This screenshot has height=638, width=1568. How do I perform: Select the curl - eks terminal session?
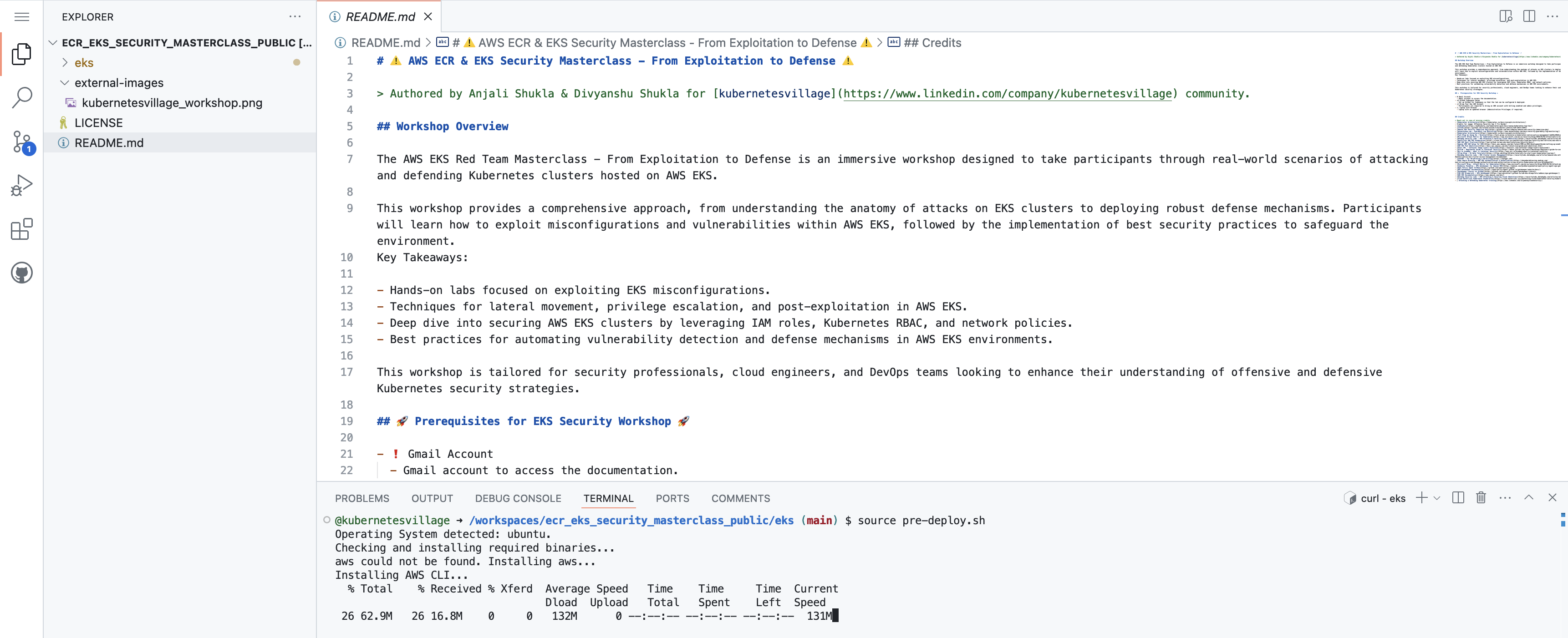pyautogui.click(x=1382, y=497)
